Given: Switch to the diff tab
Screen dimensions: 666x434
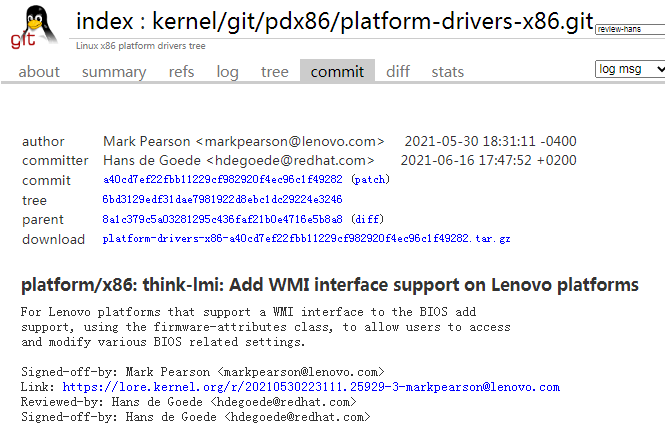Looking at the screenshot, I should click(398, 71).
